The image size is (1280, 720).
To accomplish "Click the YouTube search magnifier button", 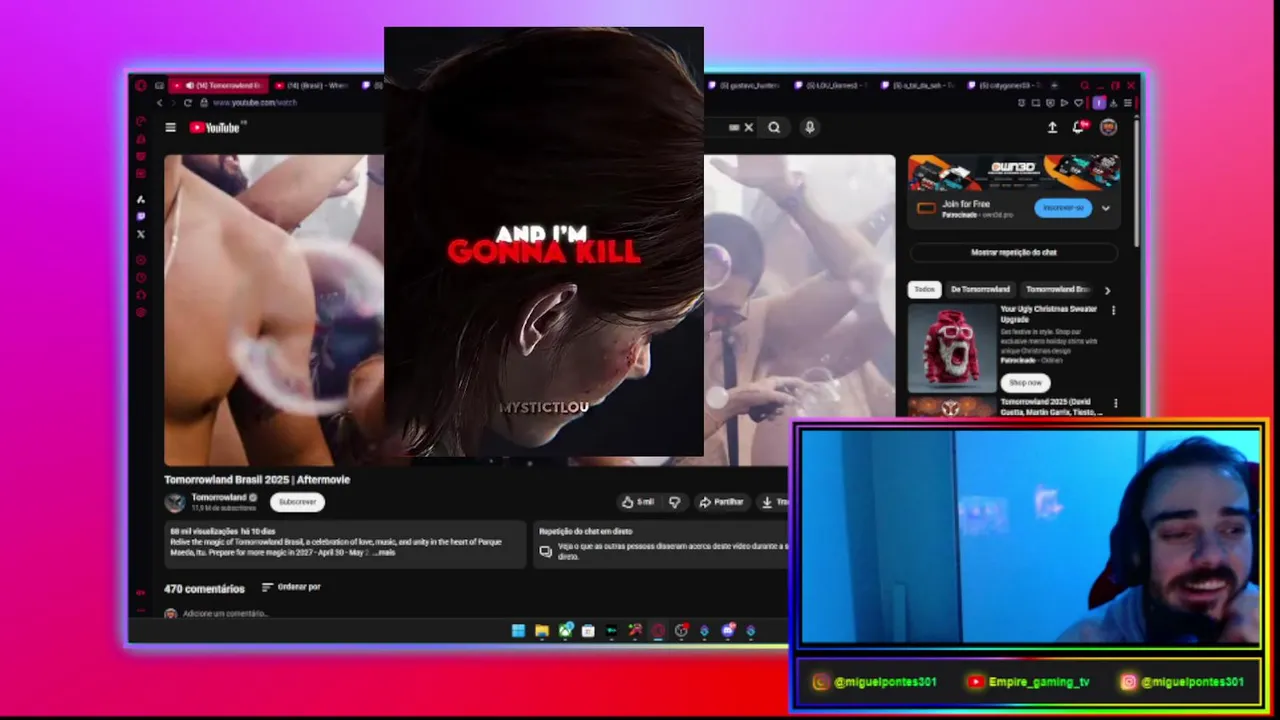I will point(774,127).
